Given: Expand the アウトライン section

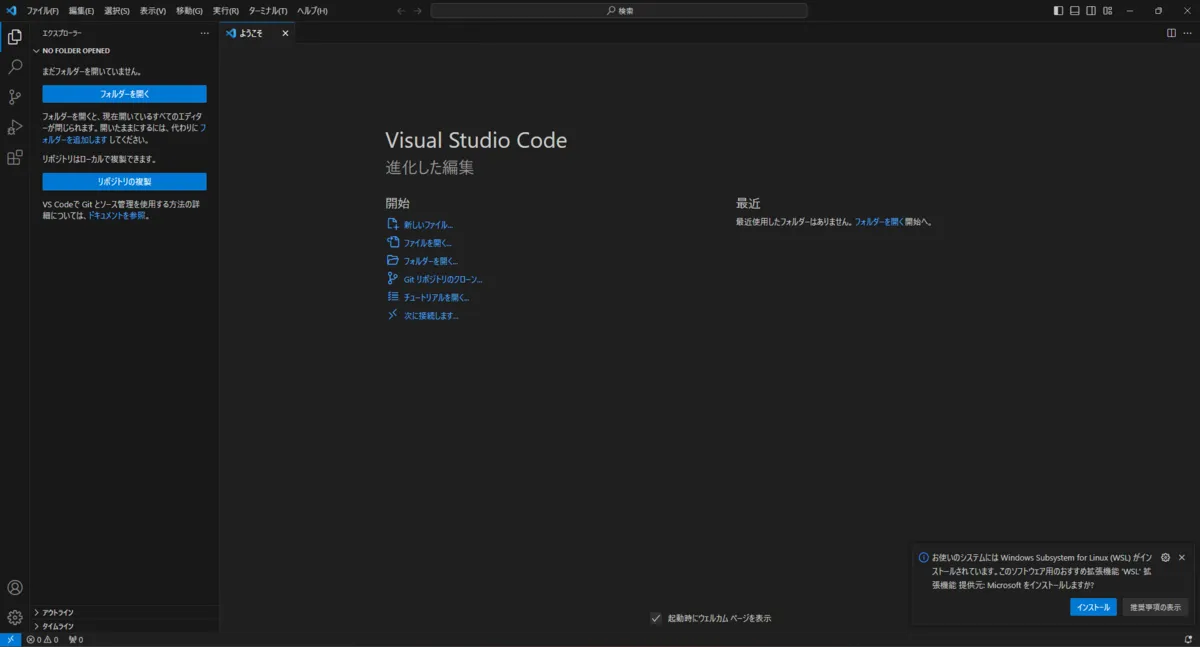Looking at the screenshot, I should tap(58, 612).
